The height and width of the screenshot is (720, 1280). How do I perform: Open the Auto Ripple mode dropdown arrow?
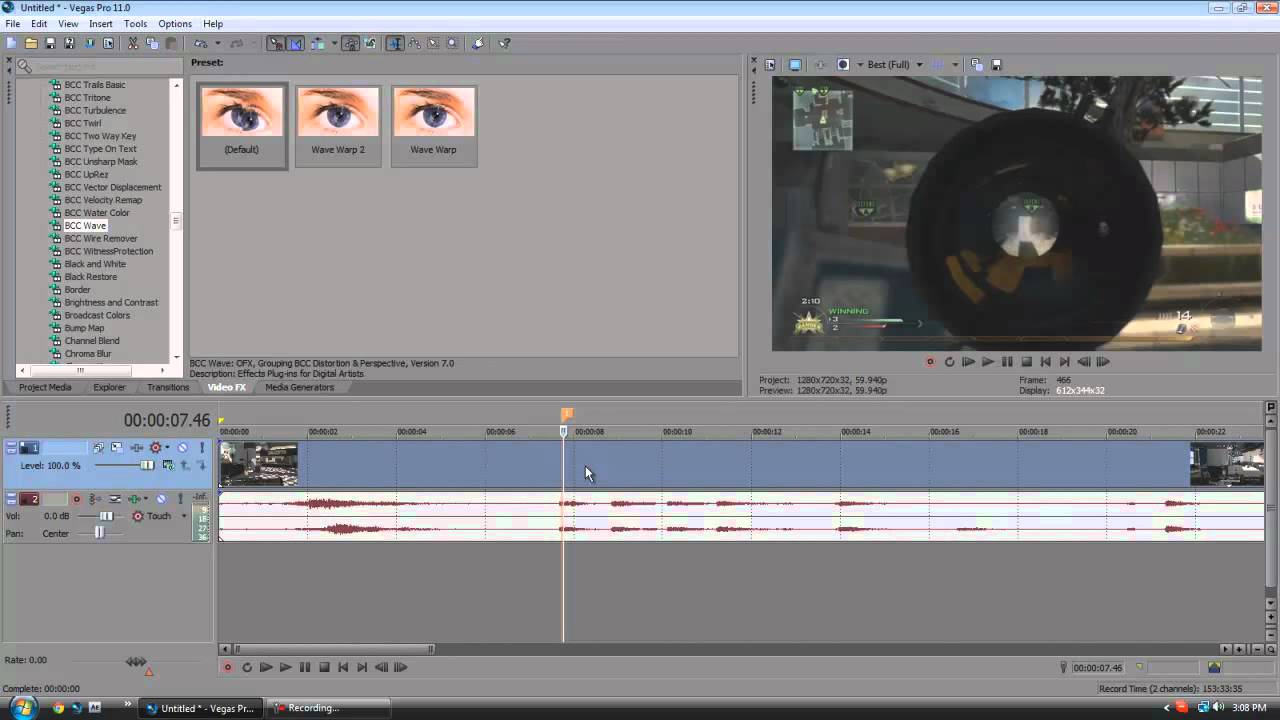[334, 44]
